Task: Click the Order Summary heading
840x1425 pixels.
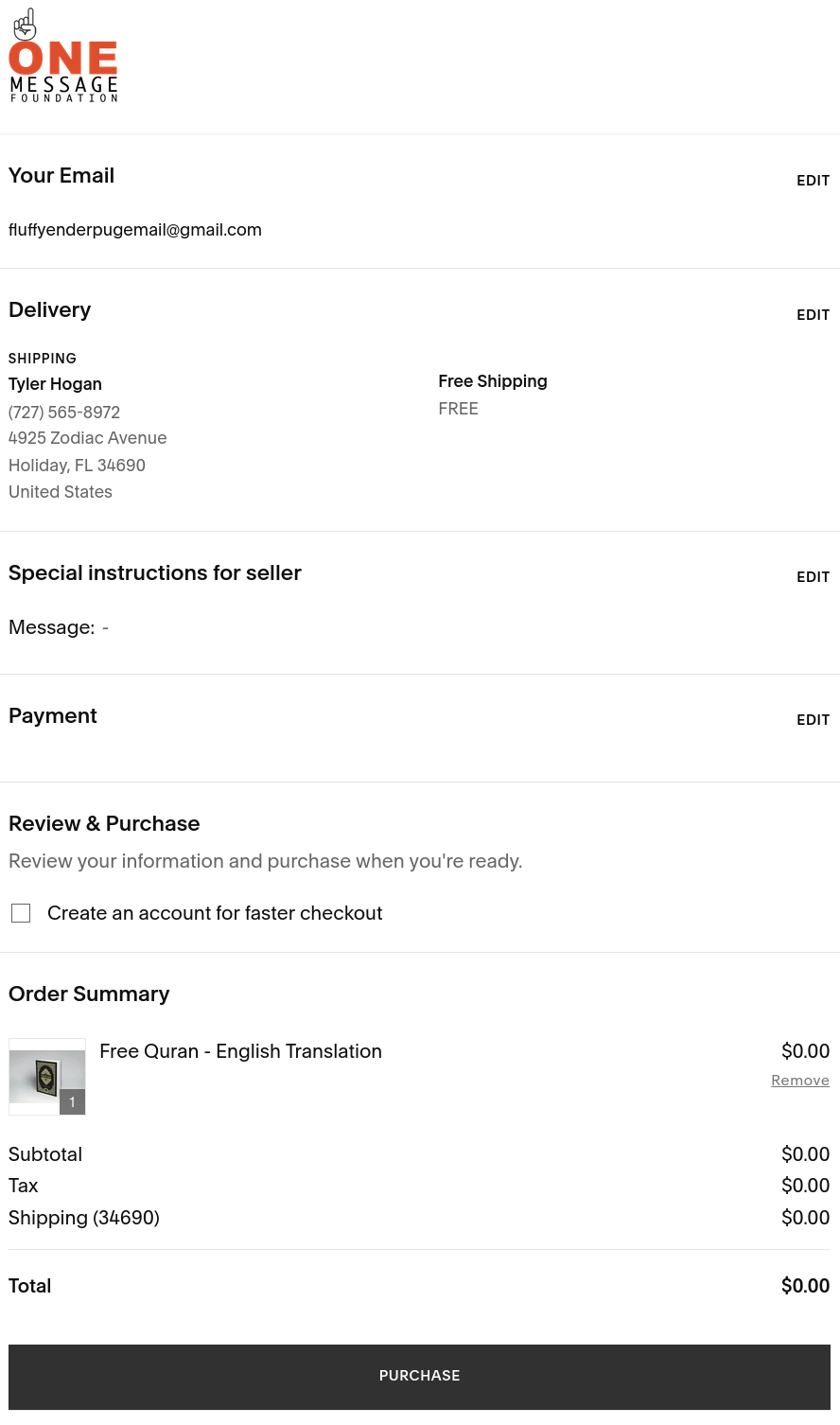Action: pyautogui.click(x=89, y=994)
